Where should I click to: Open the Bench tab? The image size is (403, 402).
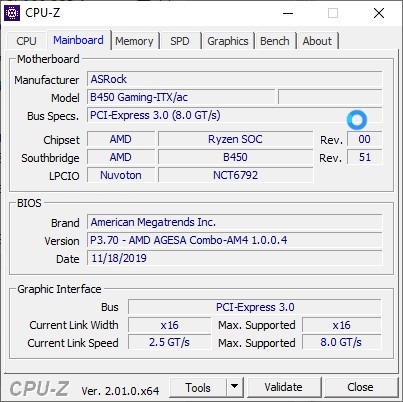pos(275,41)
